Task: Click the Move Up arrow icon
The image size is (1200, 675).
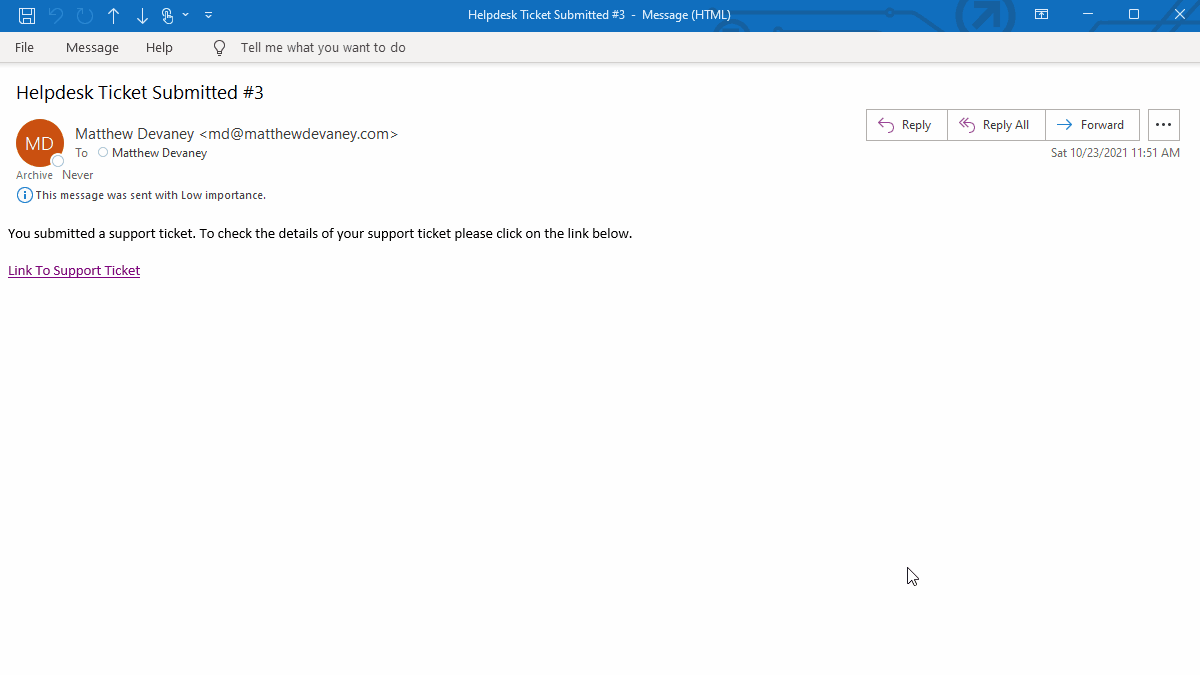Action: [113, 15]
